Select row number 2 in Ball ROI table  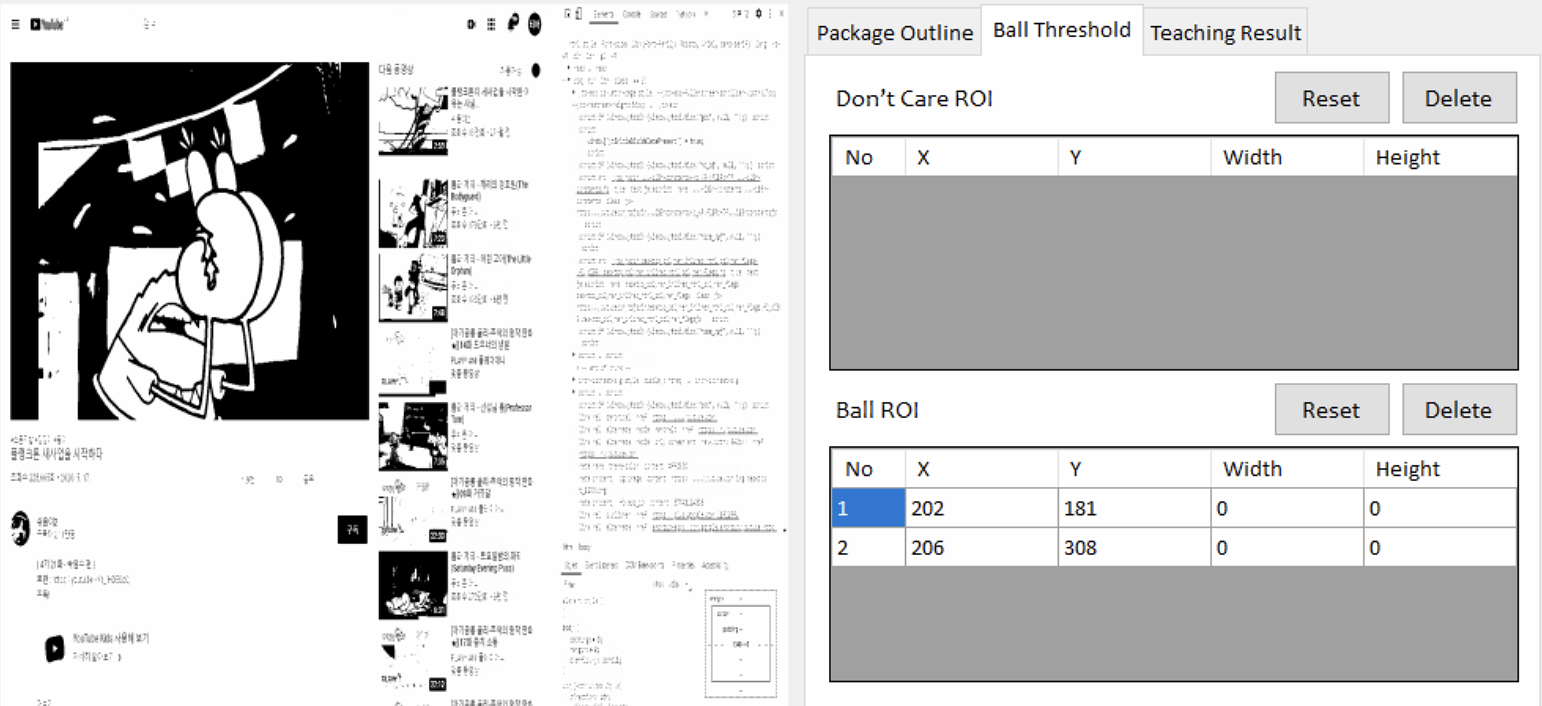(868, 547)
